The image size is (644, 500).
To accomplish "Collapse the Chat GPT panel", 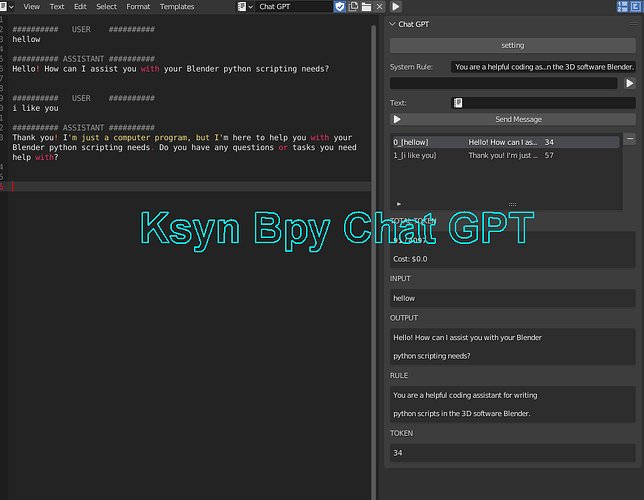I will [x=392, y=24].
